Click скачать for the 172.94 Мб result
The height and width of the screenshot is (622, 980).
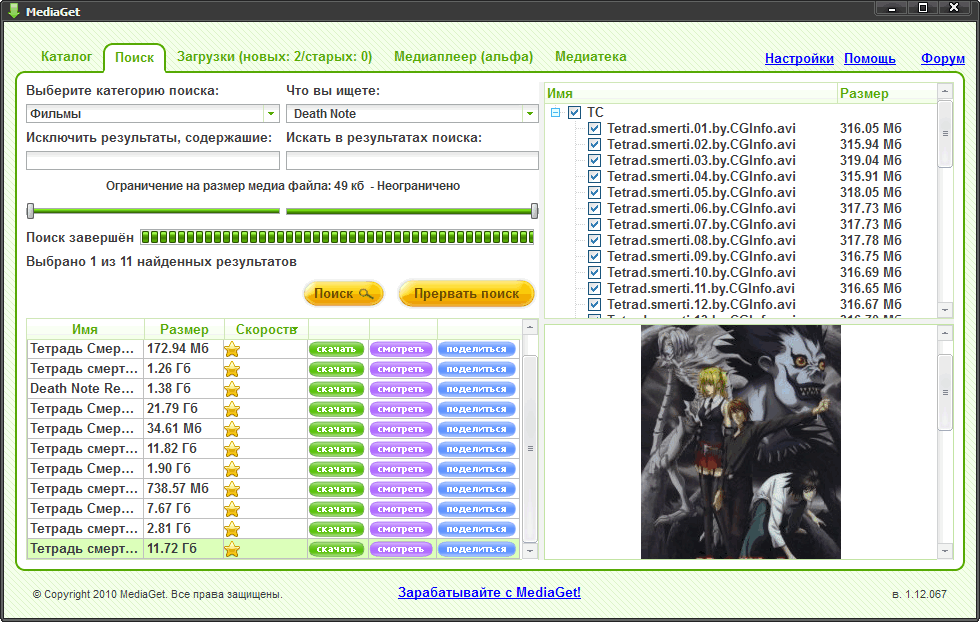[x=336, y=349]
